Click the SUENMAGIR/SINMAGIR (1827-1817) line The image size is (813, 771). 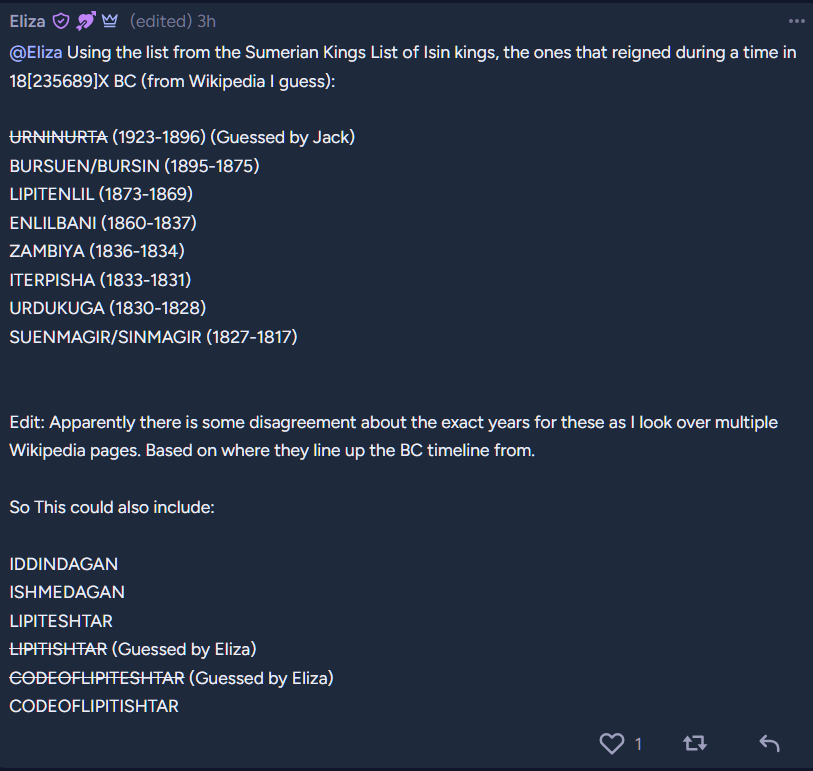(x=153, y=337)
